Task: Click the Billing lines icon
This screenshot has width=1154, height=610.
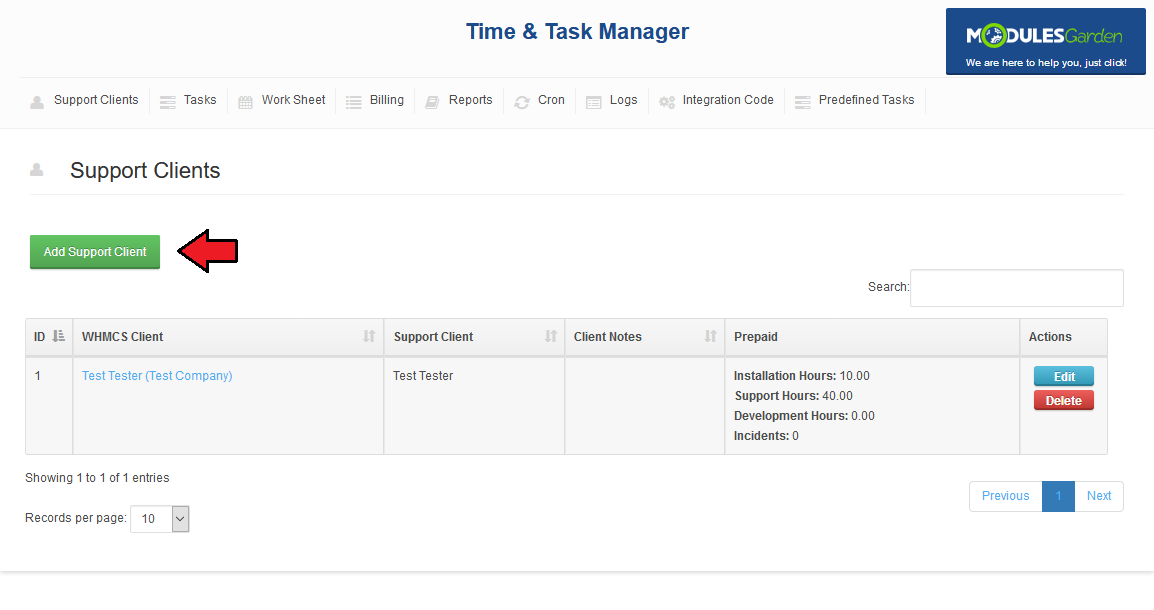Action: click(x=354, y=102)
